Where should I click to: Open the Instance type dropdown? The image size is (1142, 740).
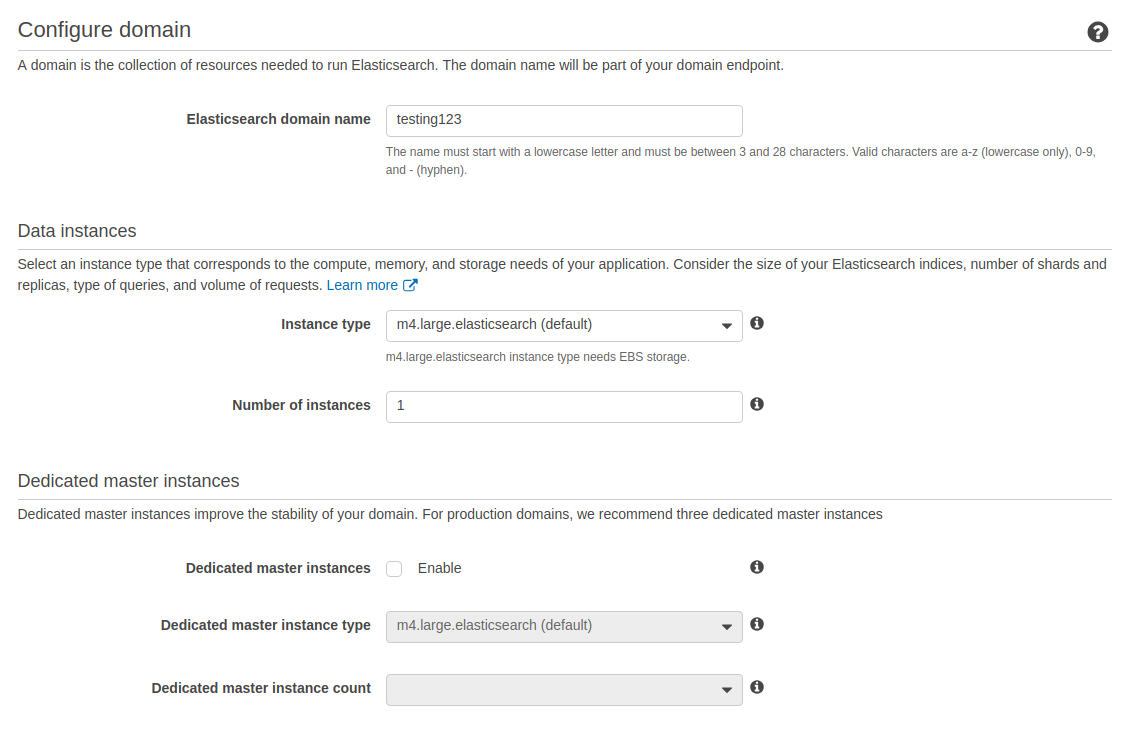(564, 325)
